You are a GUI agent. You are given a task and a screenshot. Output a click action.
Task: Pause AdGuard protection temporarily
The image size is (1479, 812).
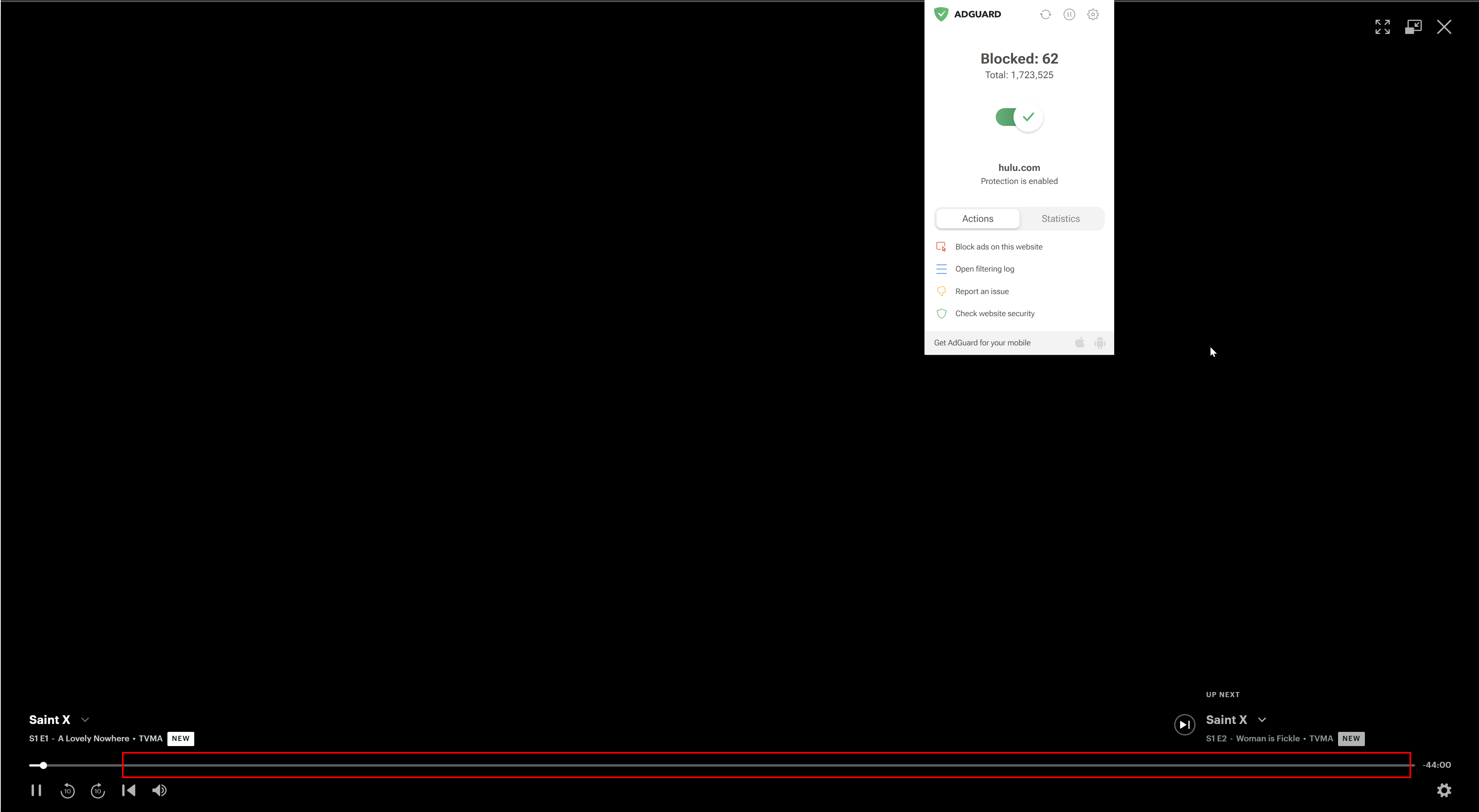tap(1069, 14)
